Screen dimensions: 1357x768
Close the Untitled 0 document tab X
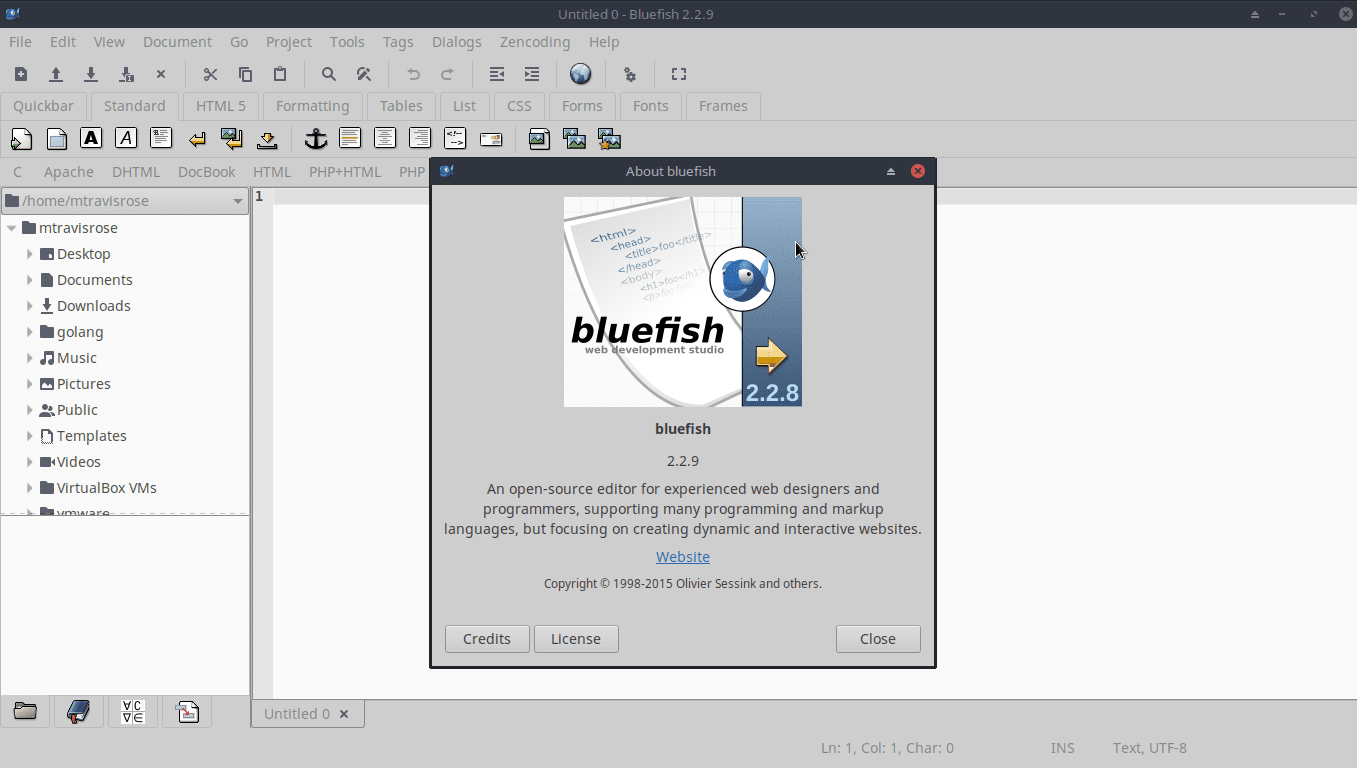[x=344, y=714]
